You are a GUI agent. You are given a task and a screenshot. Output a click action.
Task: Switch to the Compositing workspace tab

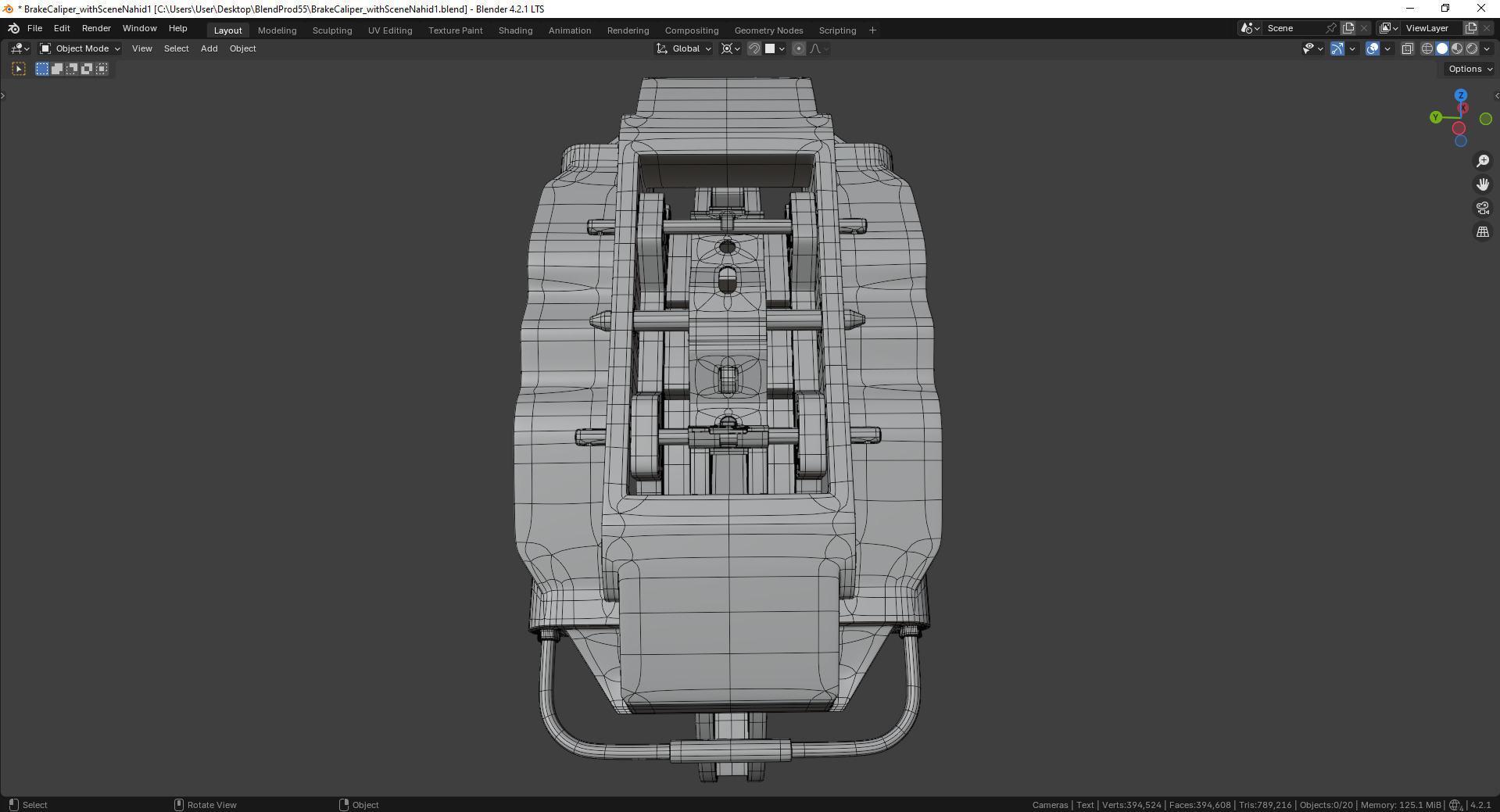tap(692, 30)
